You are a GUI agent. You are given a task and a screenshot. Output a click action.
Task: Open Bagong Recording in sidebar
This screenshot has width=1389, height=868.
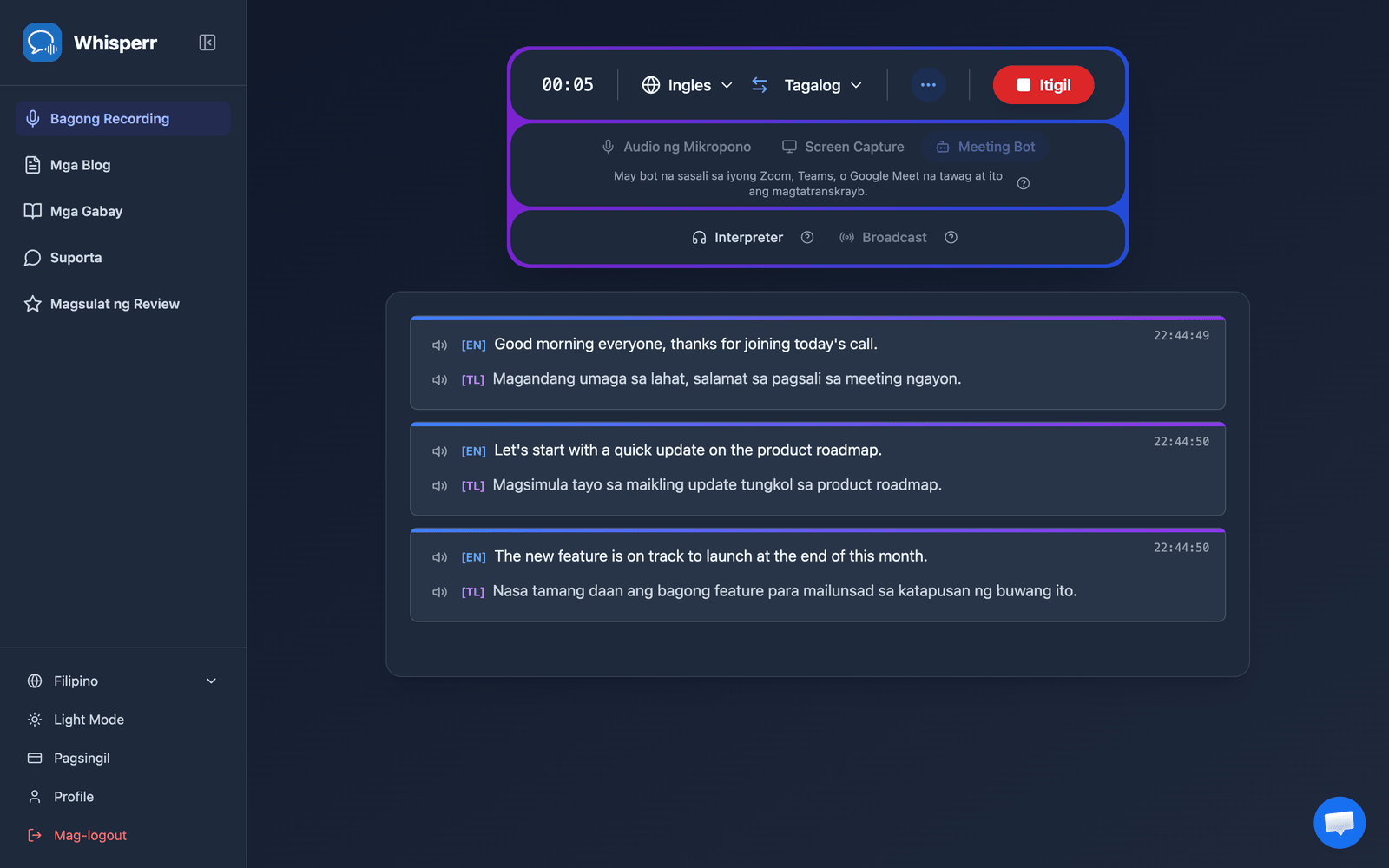[122, 119]
